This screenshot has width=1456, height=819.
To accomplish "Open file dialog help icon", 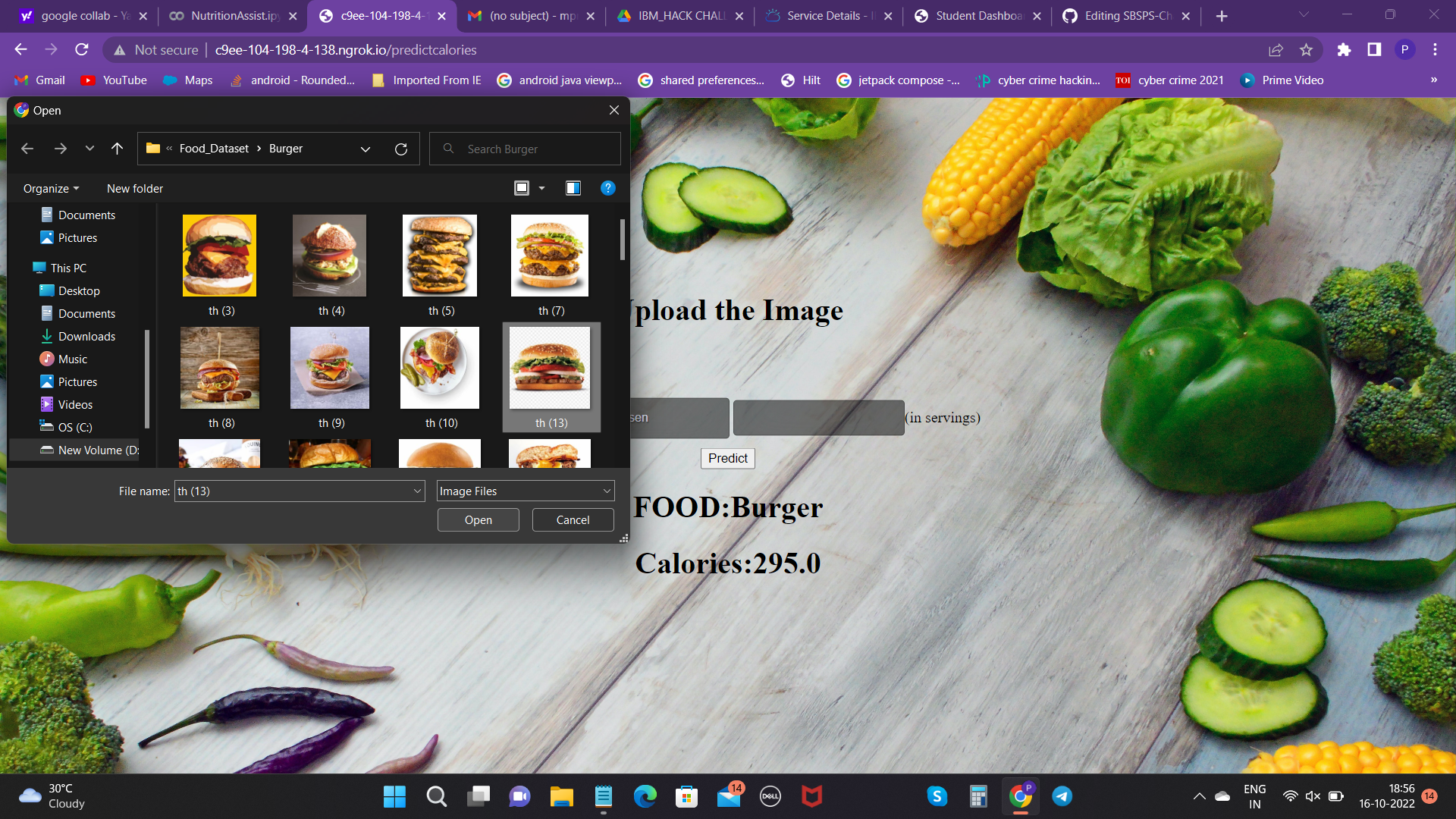I will click(x=608, y=188).
